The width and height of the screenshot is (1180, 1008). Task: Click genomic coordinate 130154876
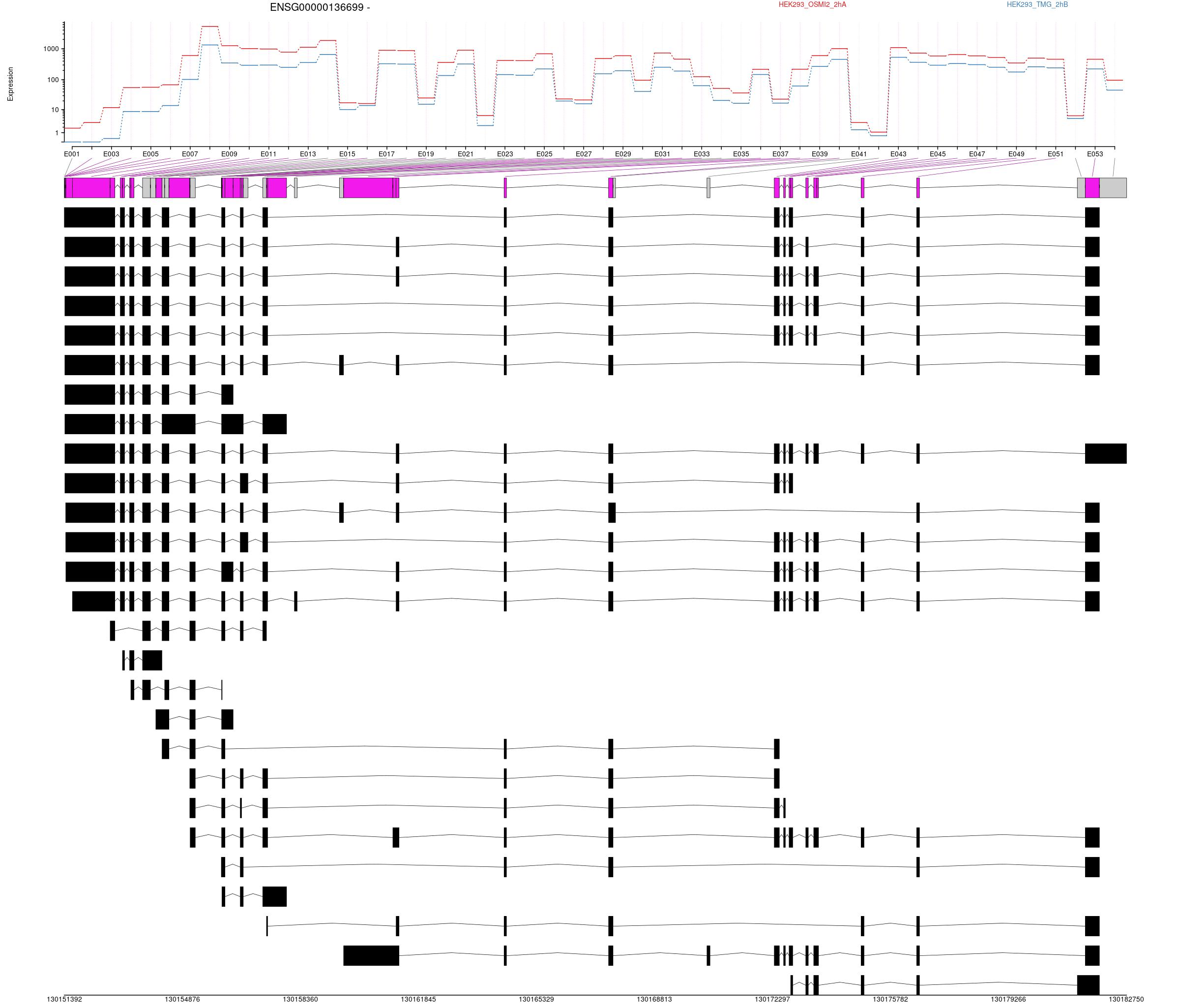click(182, 999)
